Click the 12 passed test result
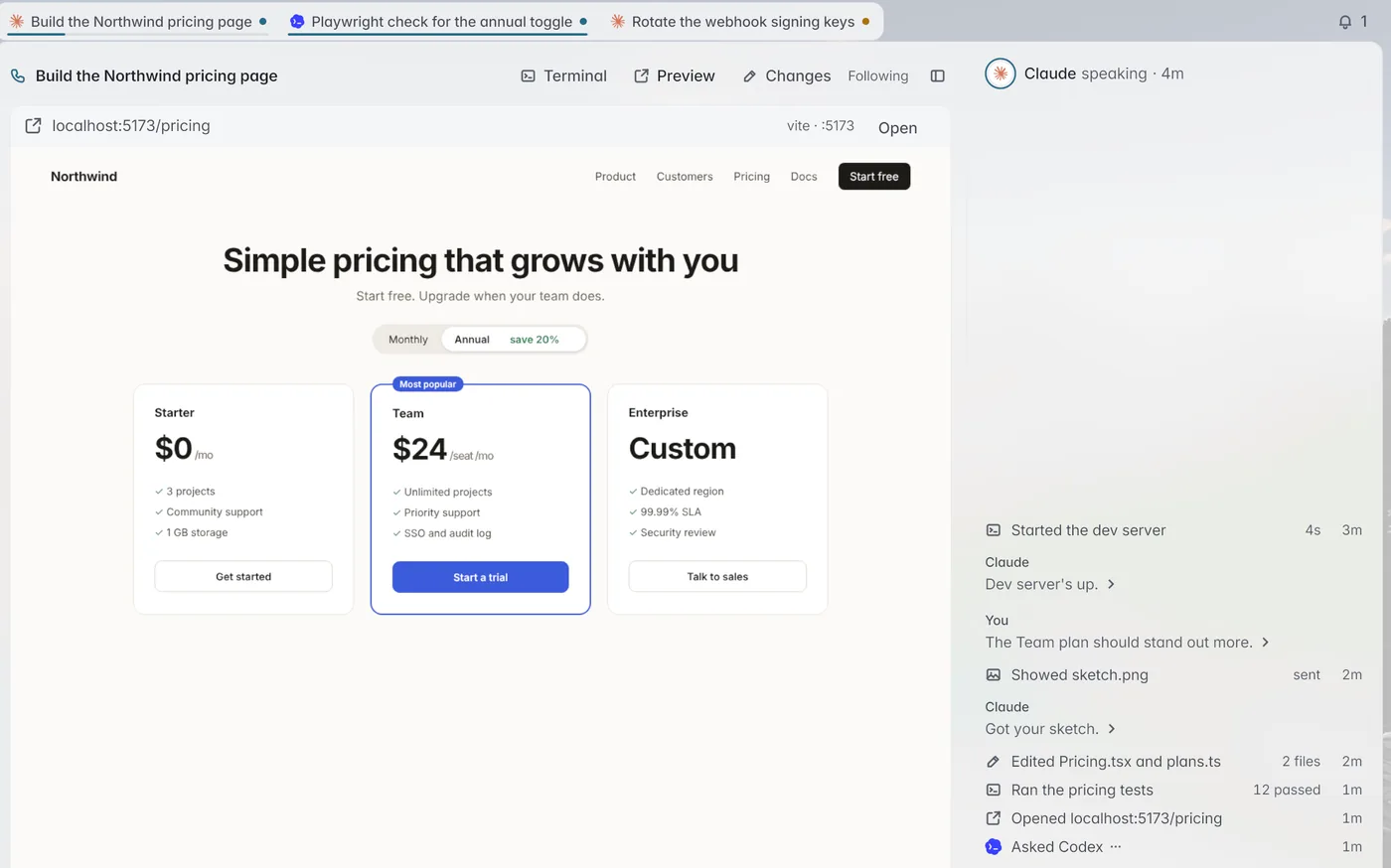The height and width of the screenshot is (868, 1391). 1287,790
